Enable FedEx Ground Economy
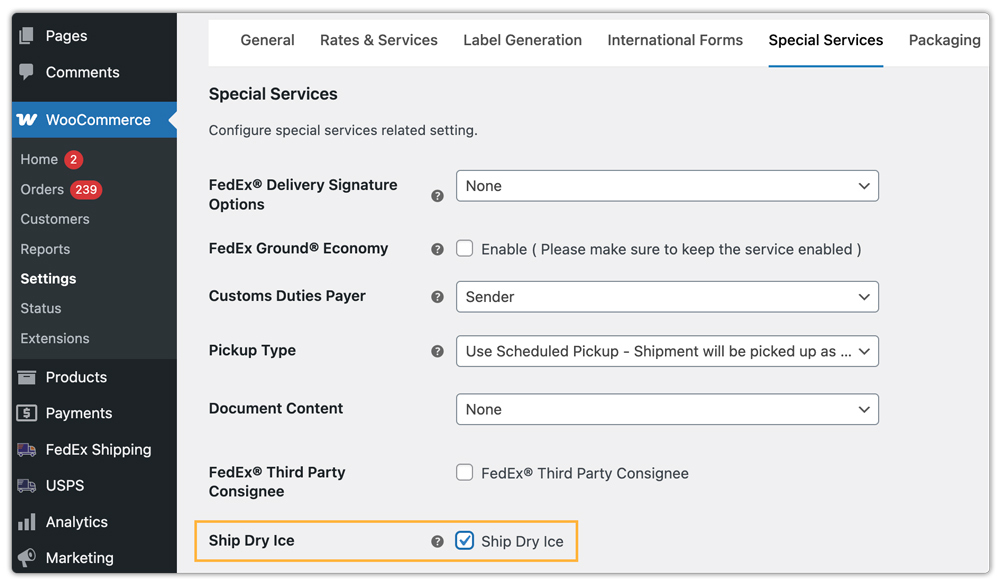This screenshot has height=586, width=1000. [464, 248]
